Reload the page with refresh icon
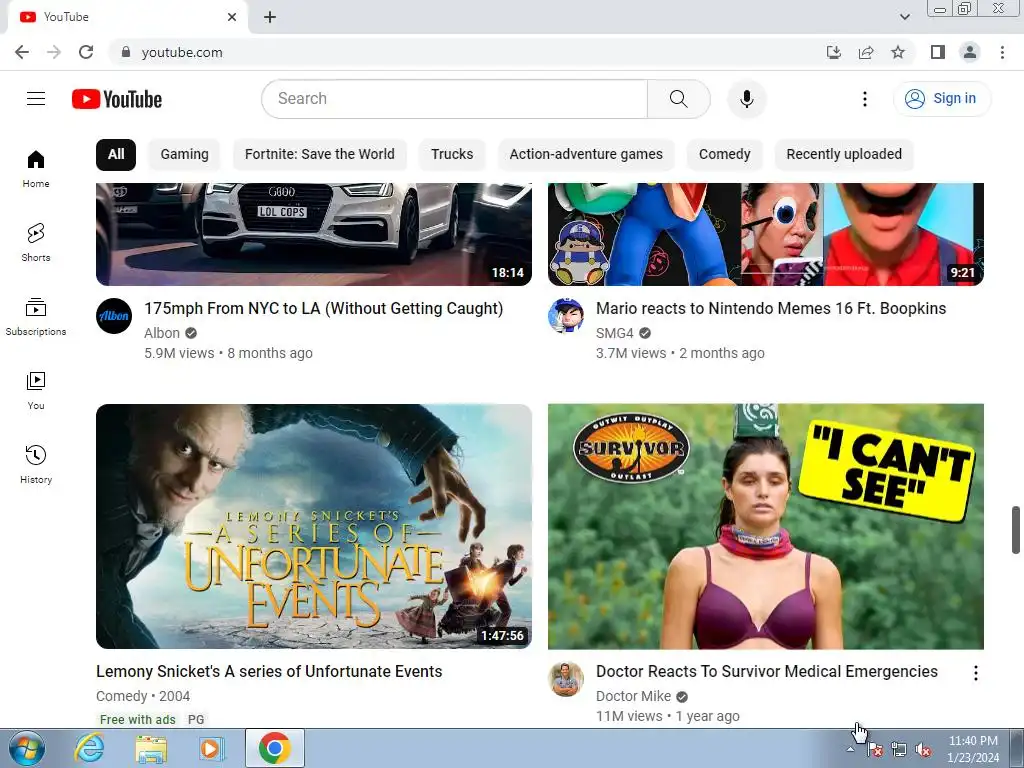Image resolution: width=1024 pixels, height=768 pixels. pos(86,52)
